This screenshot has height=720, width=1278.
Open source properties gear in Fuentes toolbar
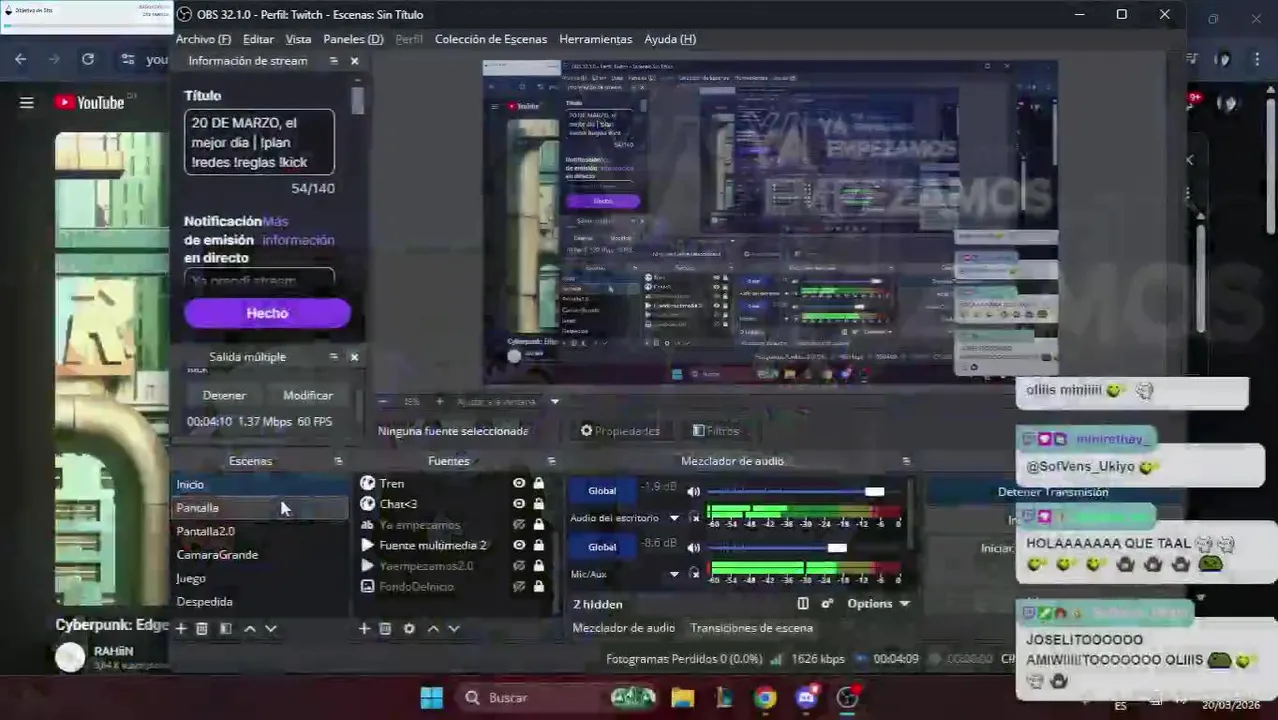click(x=409, y=629)
